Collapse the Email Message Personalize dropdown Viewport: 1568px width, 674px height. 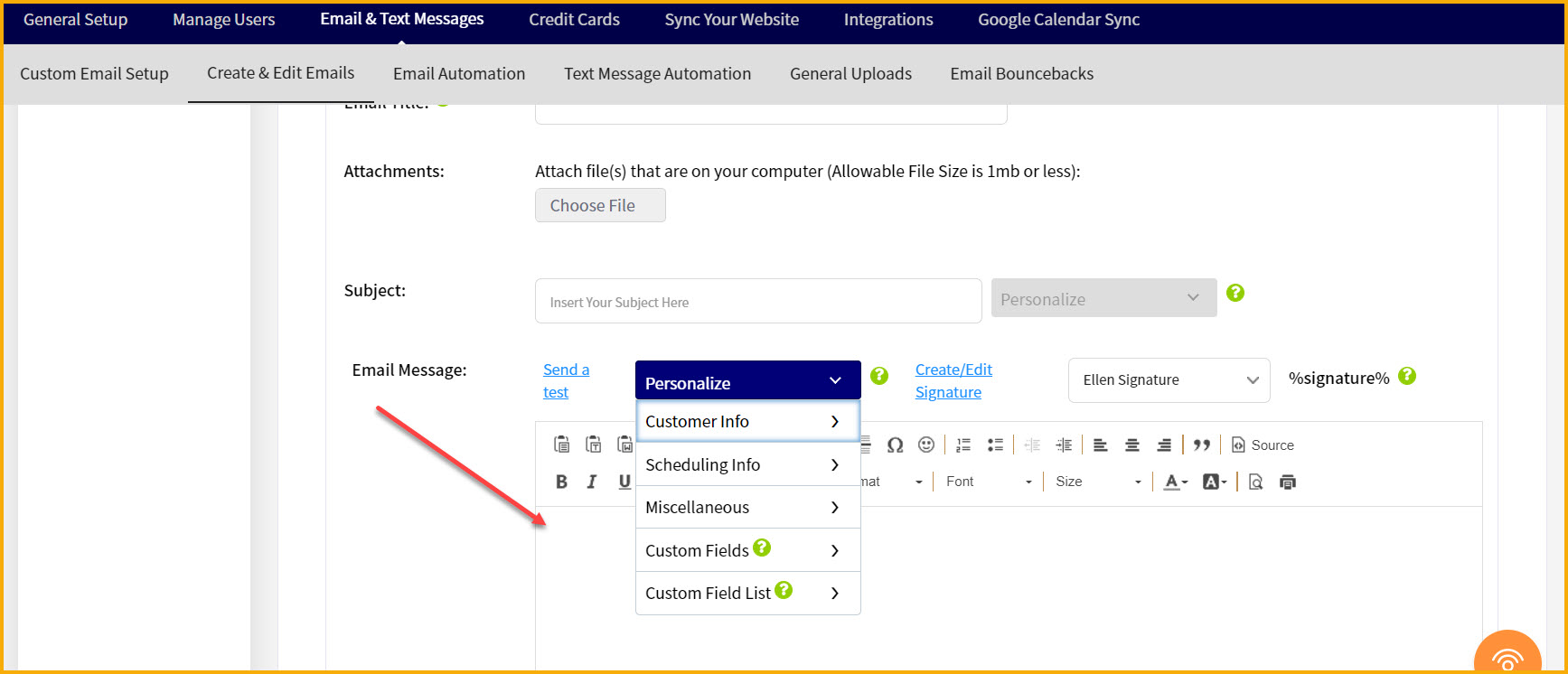tap(748, 380)
